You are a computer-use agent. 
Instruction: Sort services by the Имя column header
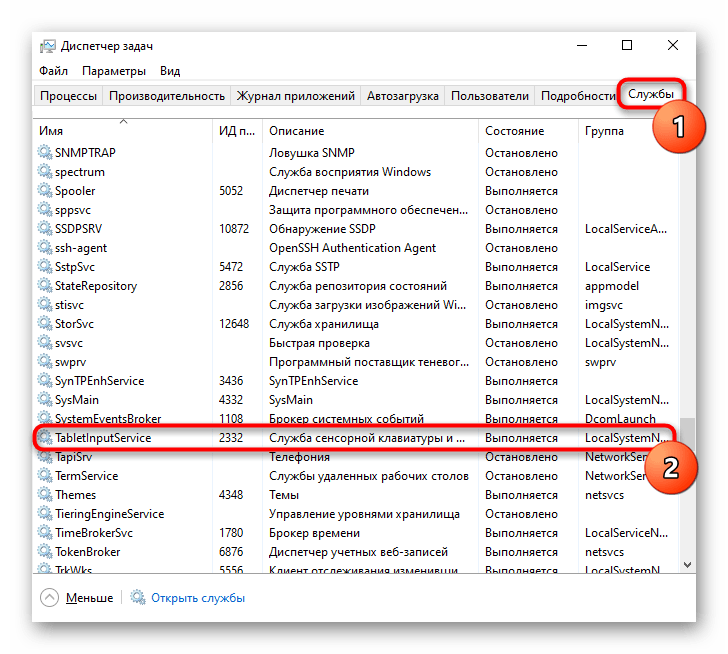coord(124,131)
